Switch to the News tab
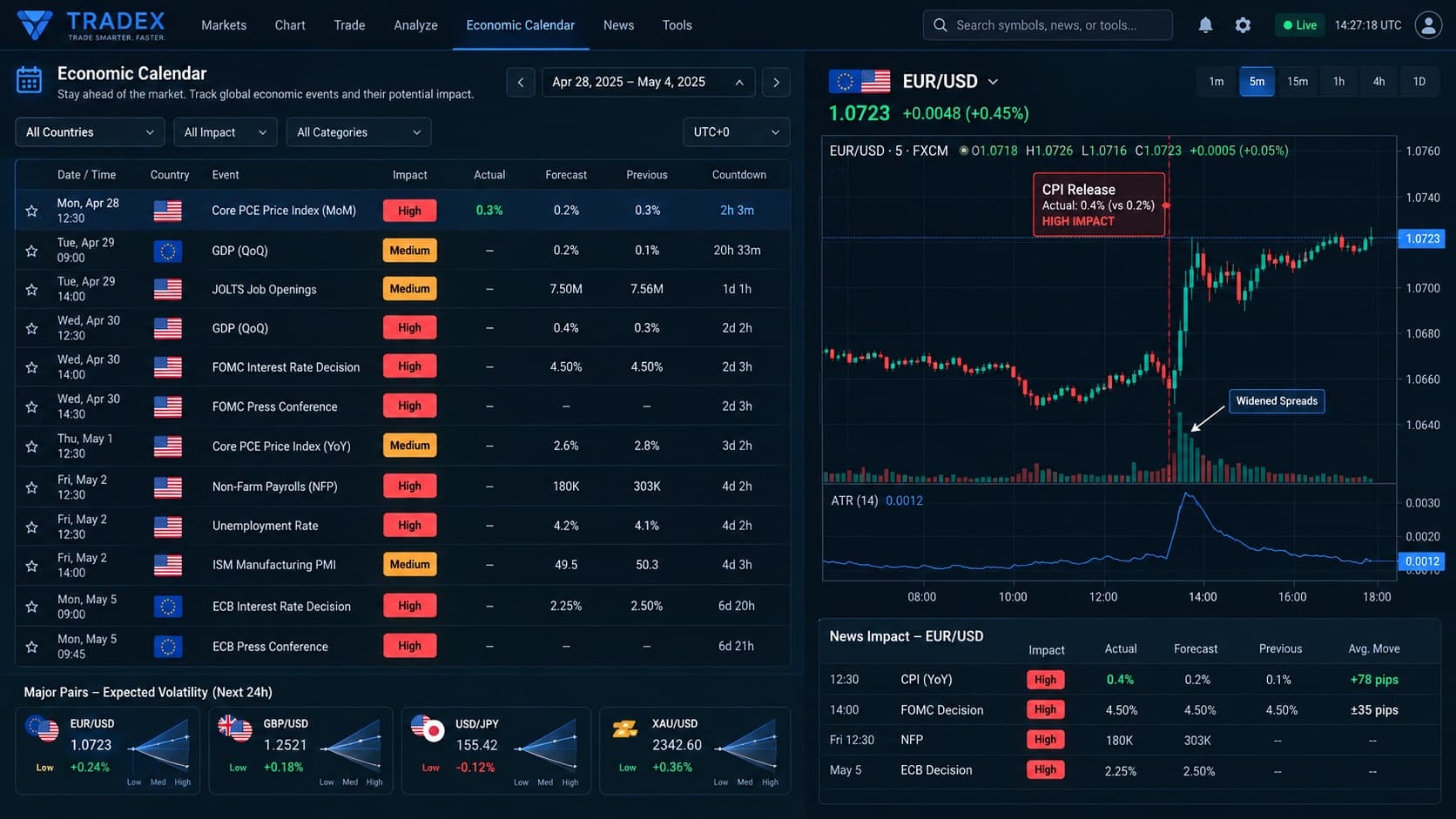Screen dimensions: 1456x819 click(x=618, y=25)
